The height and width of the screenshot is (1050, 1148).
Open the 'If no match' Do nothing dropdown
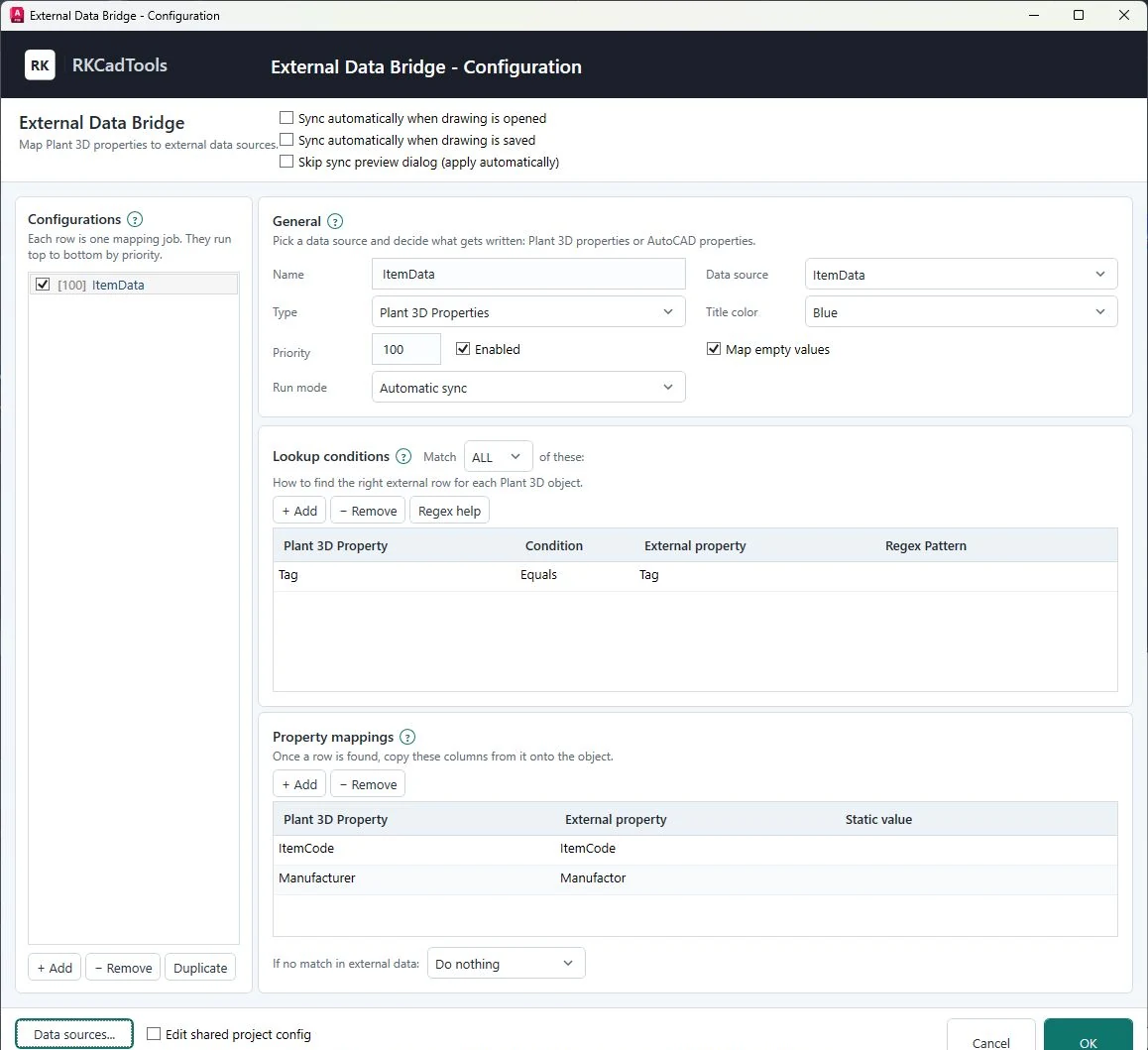(x=506, y=964)
